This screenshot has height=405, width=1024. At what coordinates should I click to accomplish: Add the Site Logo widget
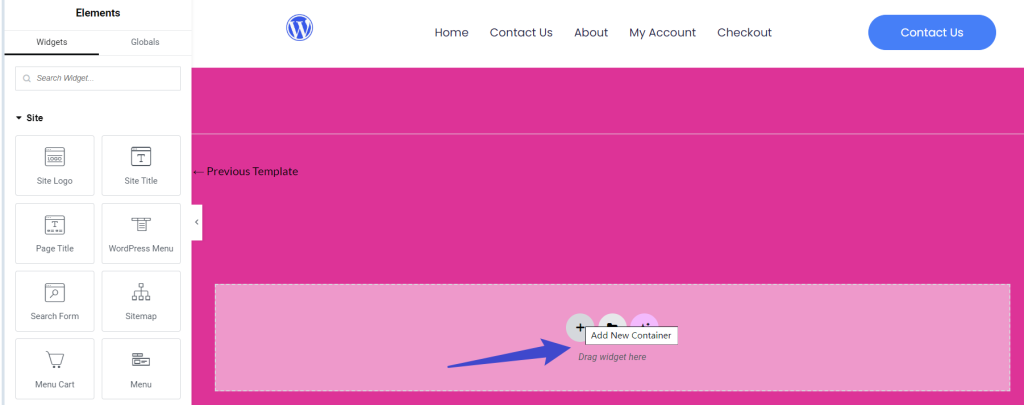(x=55, y=165)
